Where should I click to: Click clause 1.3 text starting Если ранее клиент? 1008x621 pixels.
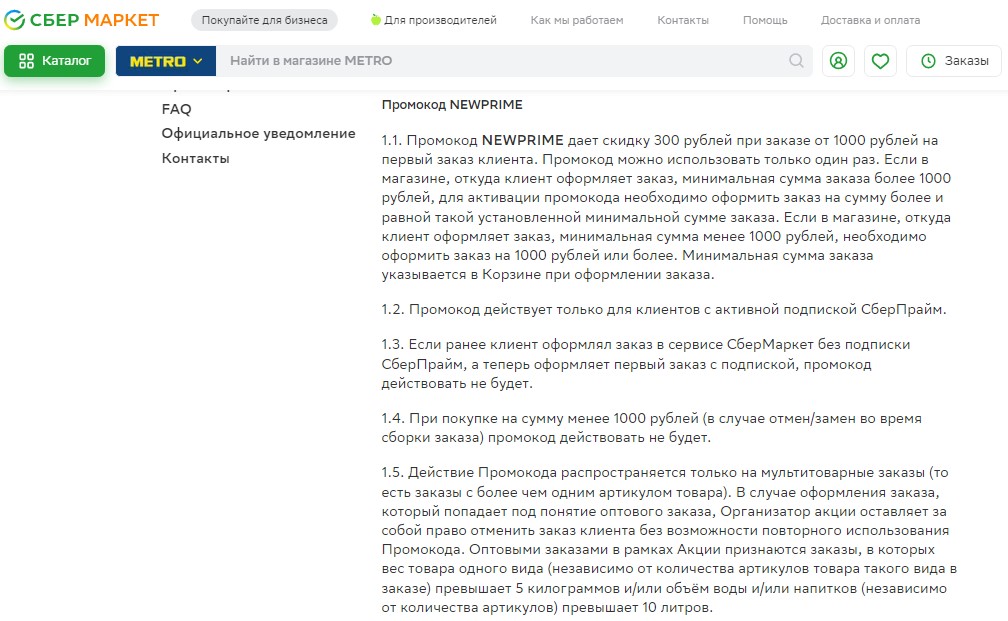pos(645,364)
